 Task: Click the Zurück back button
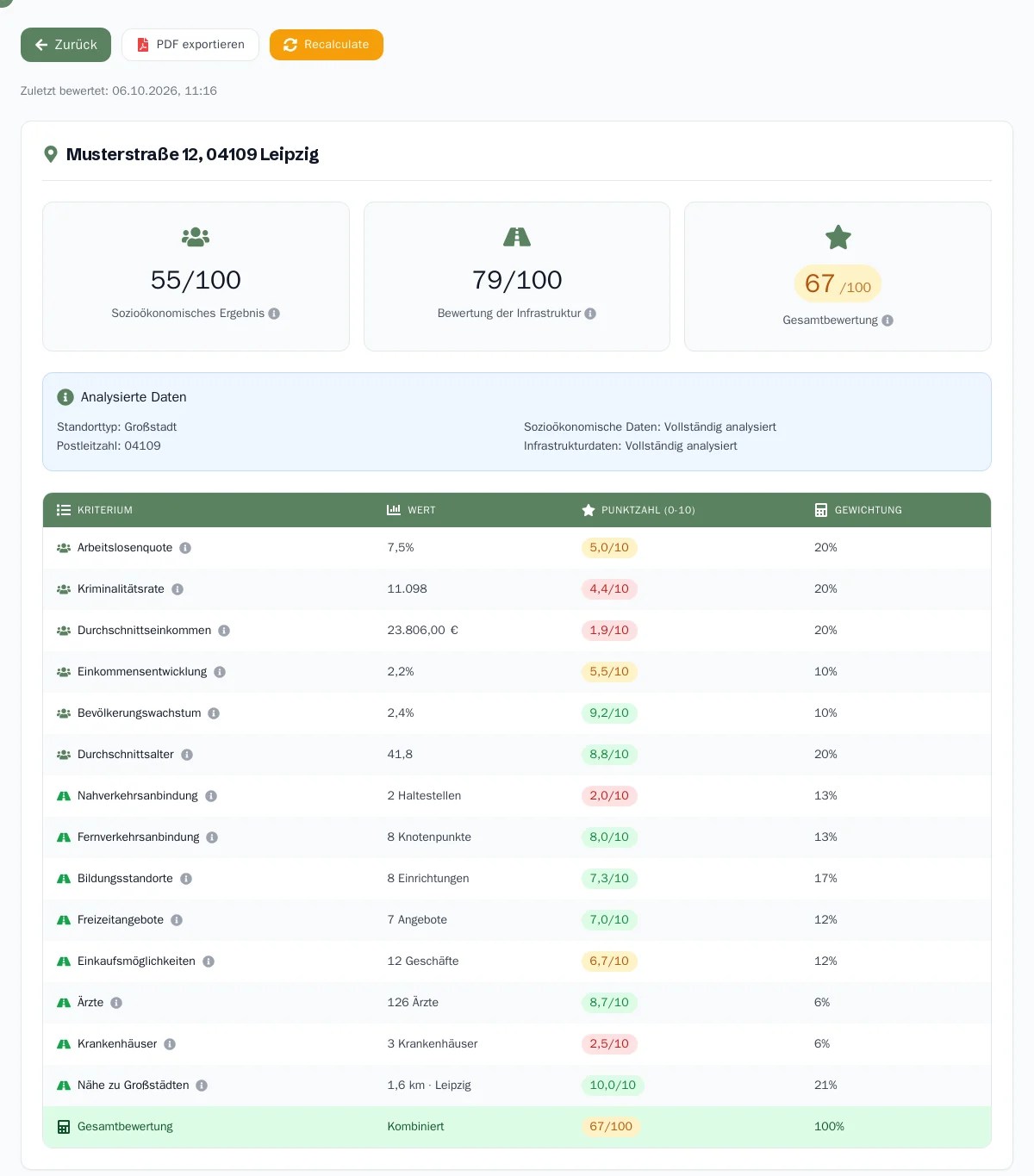click(x=65, y=45)
